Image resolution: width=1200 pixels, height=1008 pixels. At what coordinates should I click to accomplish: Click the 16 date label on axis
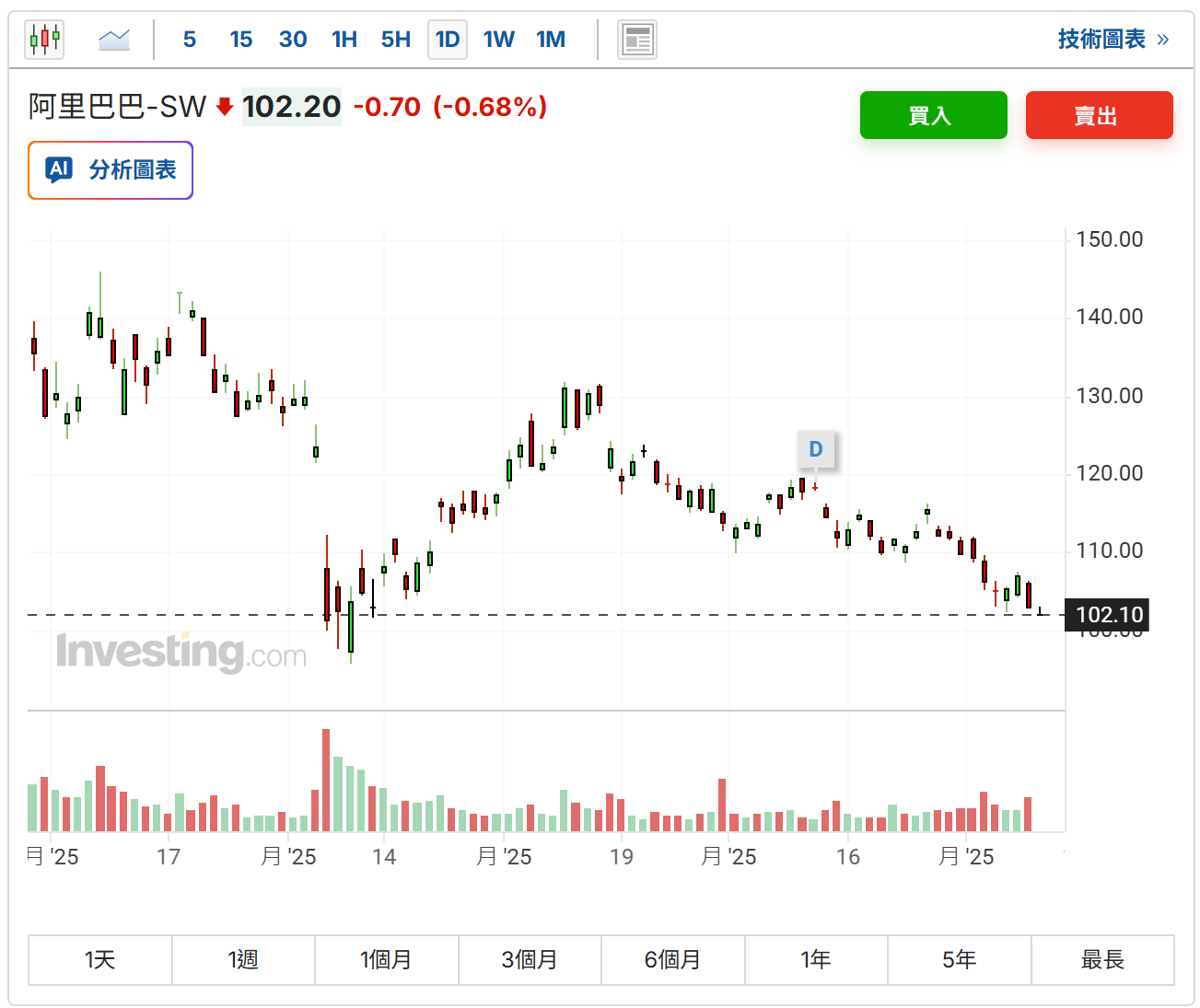pos(848,857)
